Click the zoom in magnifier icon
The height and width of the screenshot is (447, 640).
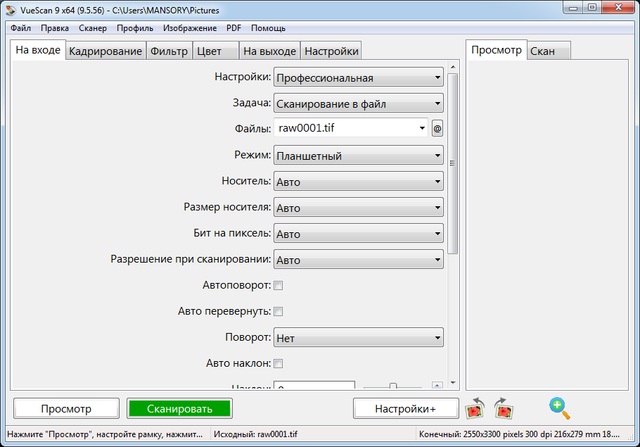[x=559, y=407]
